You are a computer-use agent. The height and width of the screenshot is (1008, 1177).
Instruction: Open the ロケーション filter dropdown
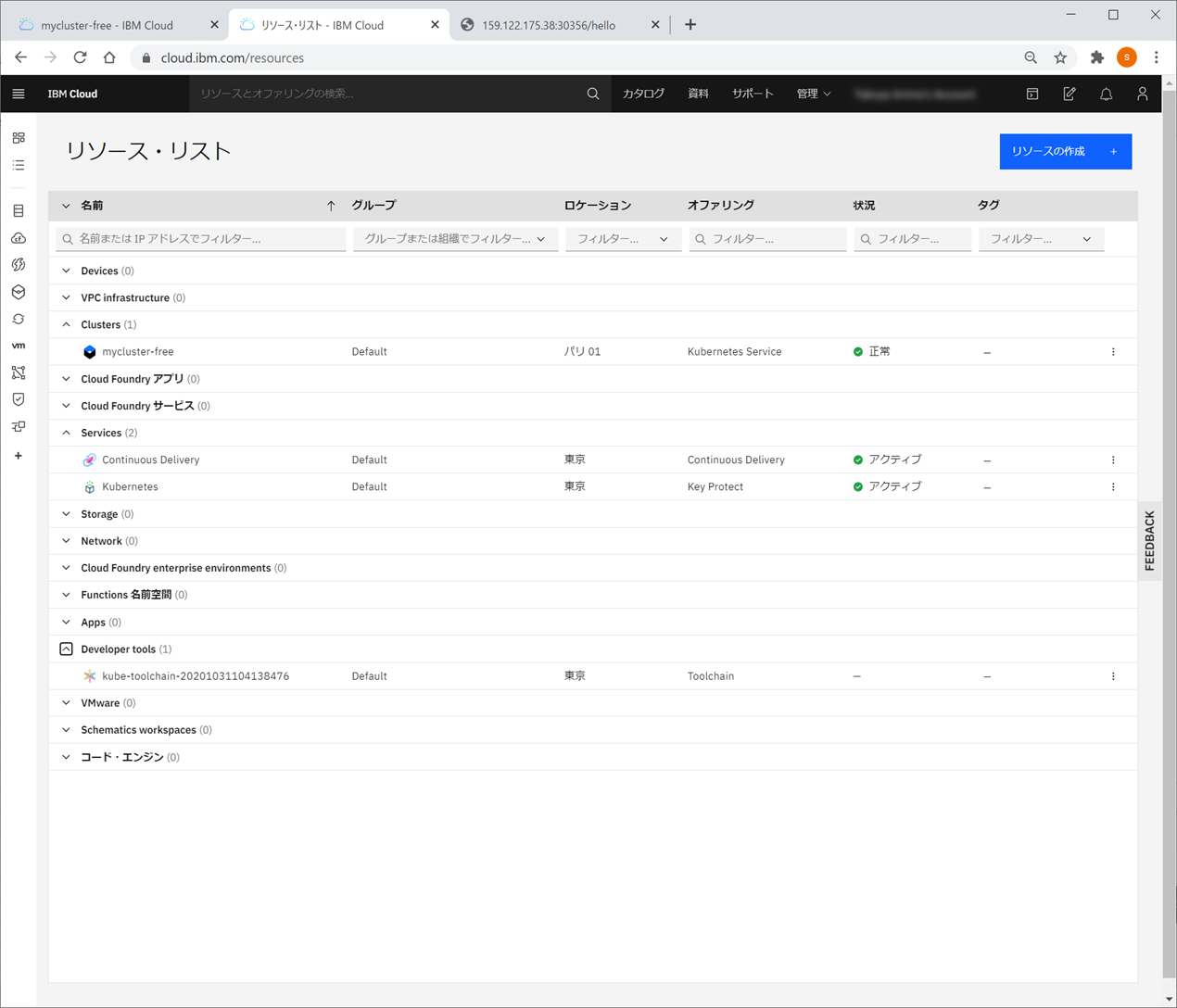tap(623, 239)
